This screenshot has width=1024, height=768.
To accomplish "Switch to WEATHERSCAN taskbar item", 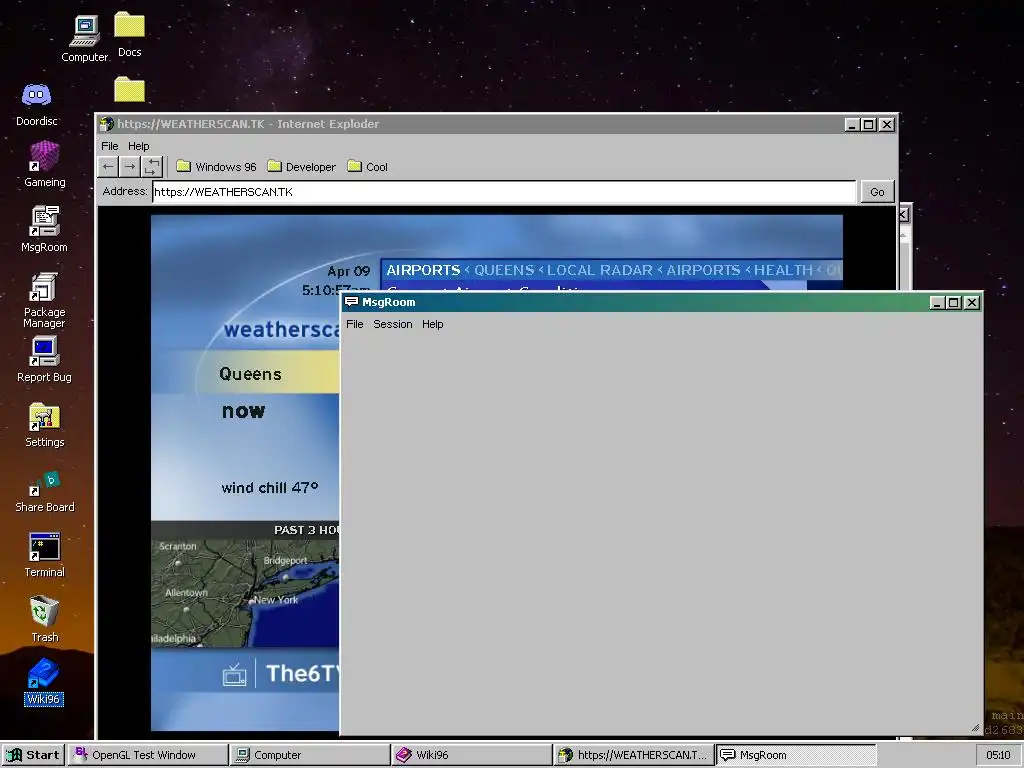I will coord(633,755).
